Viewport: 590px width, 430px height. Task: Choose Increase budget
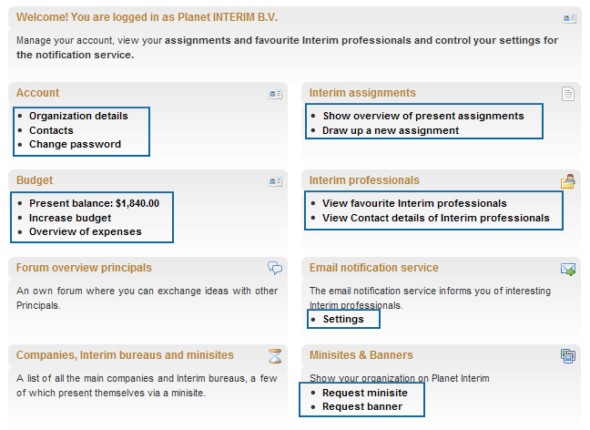[x=70, y=218]
